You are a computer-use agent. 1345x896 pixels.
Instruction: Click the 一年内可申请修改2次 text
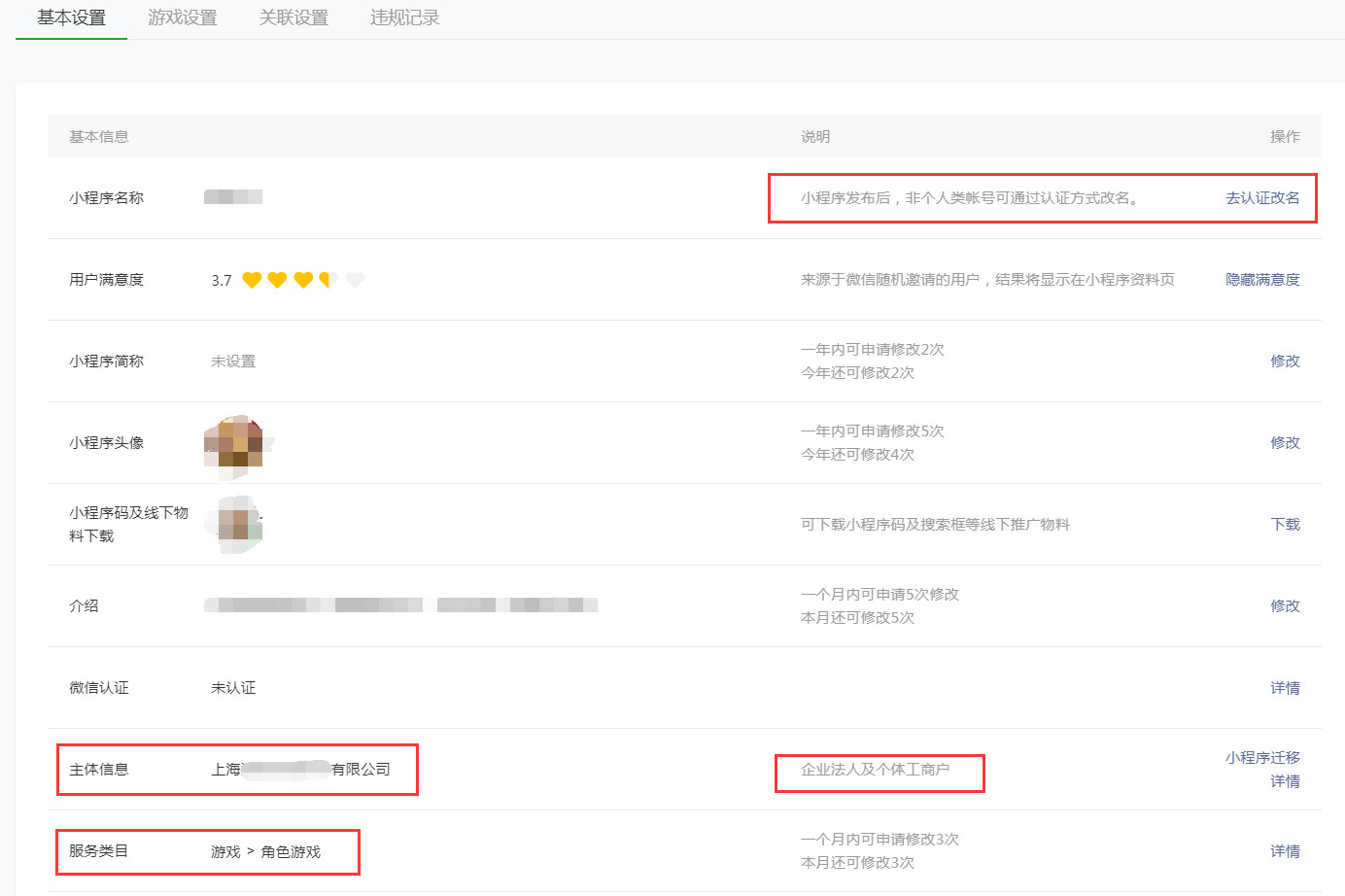pos(873,349)
